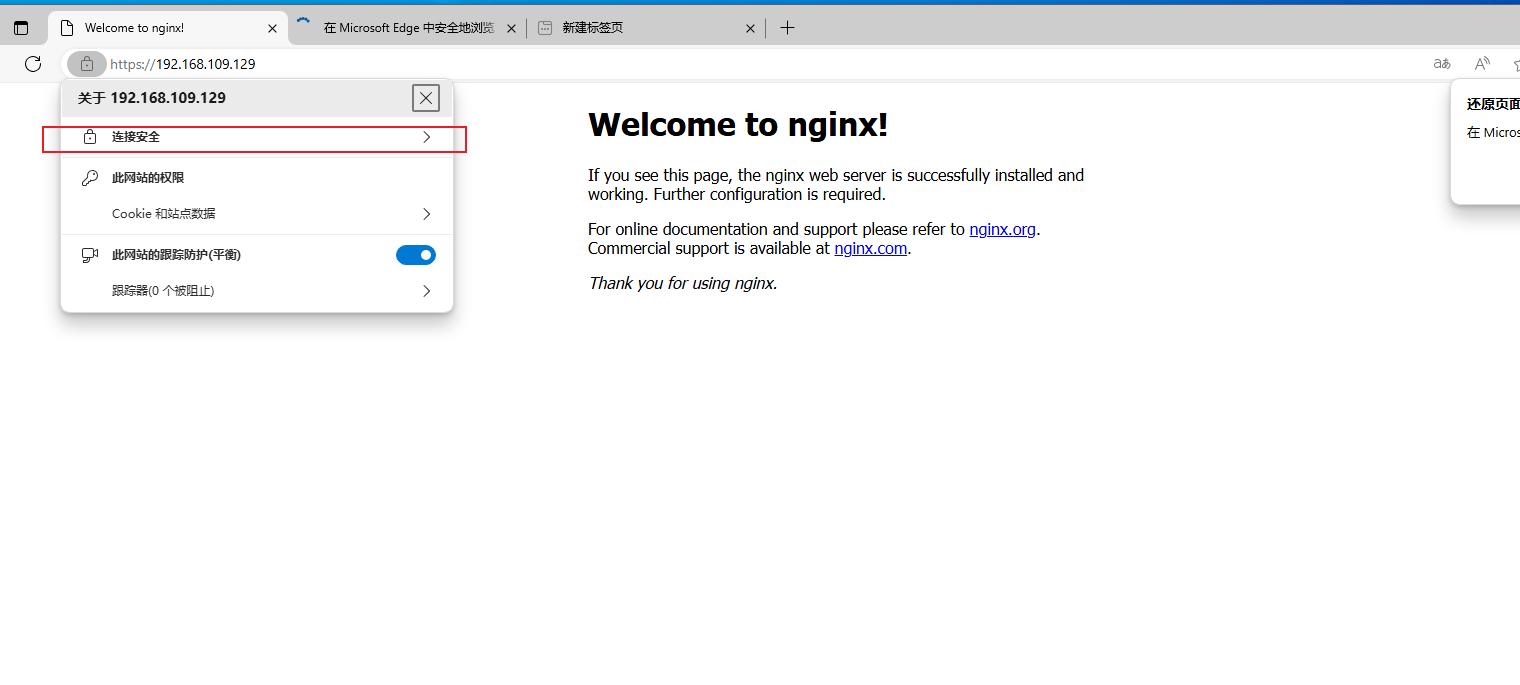This screenshot has height=685, width=1520.
Task: Close the 新建标签页 tab
Action: [751, 28]
